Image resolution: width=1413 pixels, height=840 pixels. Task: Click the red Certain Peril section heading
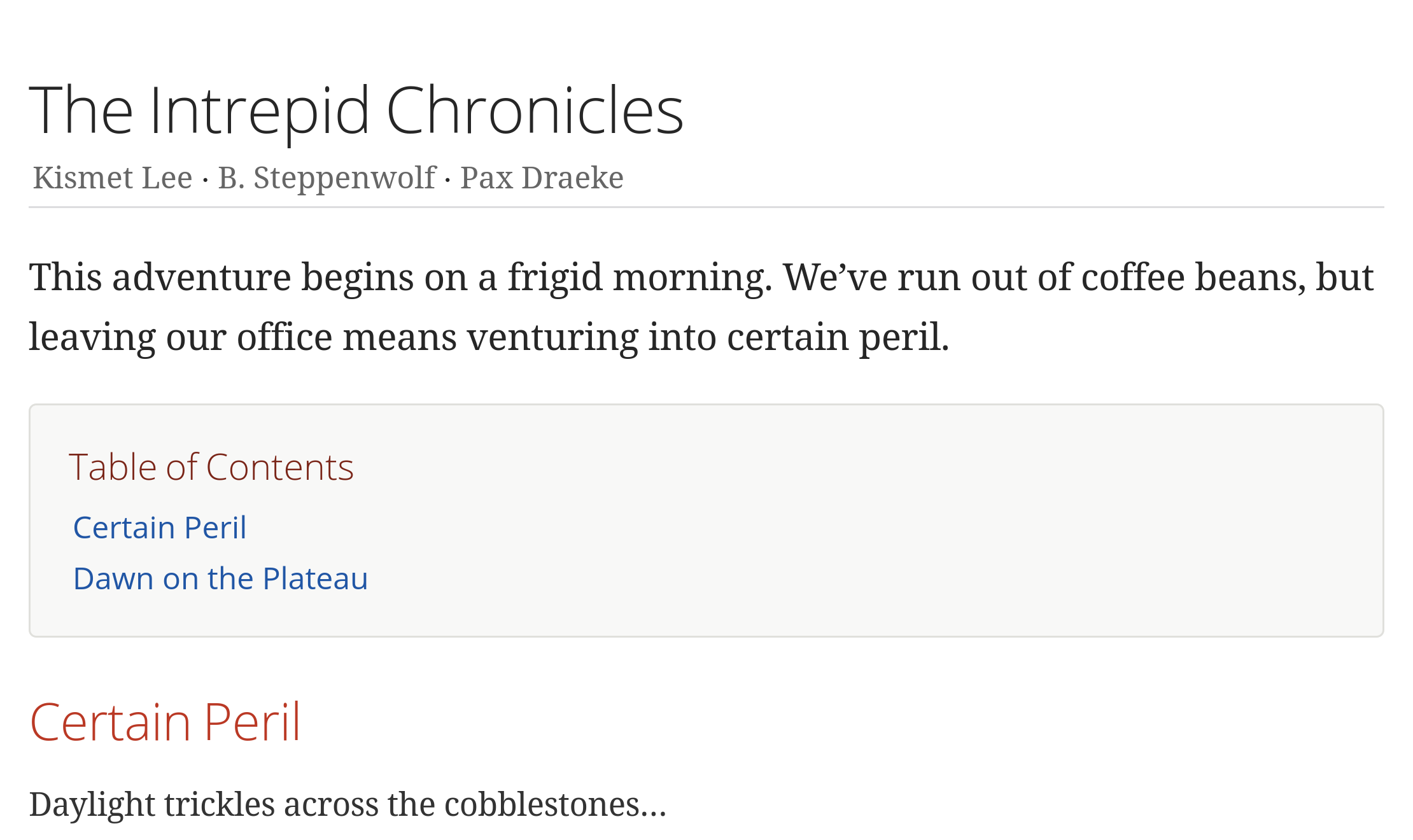click(x=165, y=722)
